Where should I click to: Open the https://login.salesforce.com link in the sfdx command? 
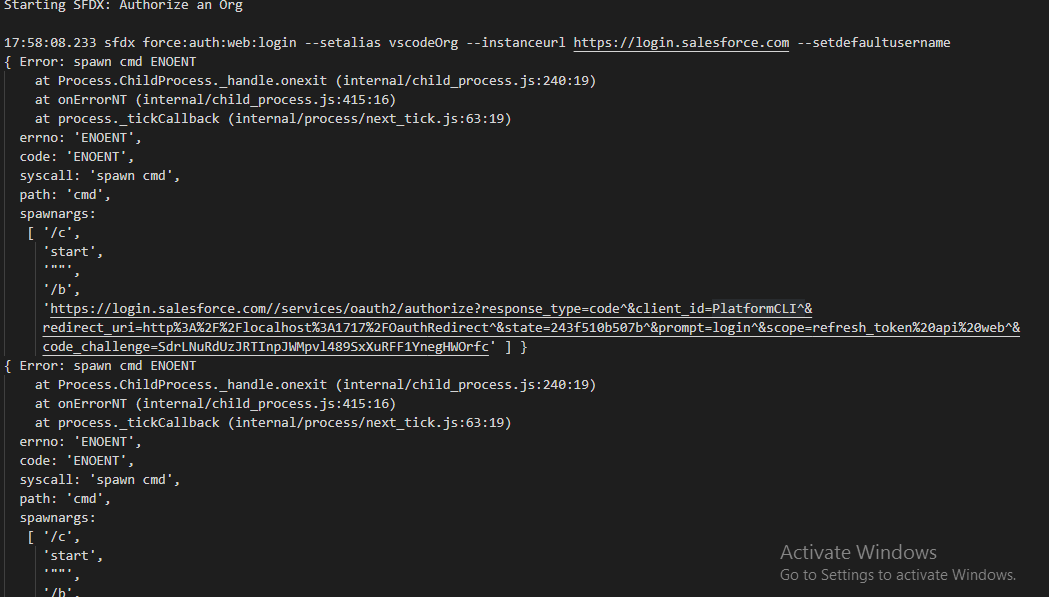click(681, 43)
